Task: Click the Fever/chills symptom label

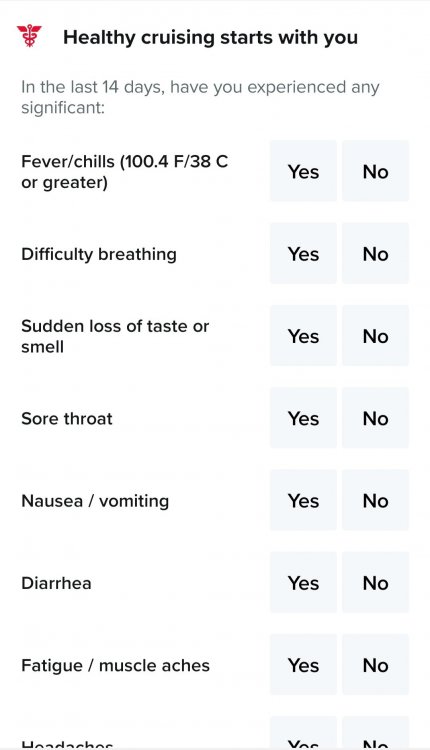Action: [x=124, y=171]
